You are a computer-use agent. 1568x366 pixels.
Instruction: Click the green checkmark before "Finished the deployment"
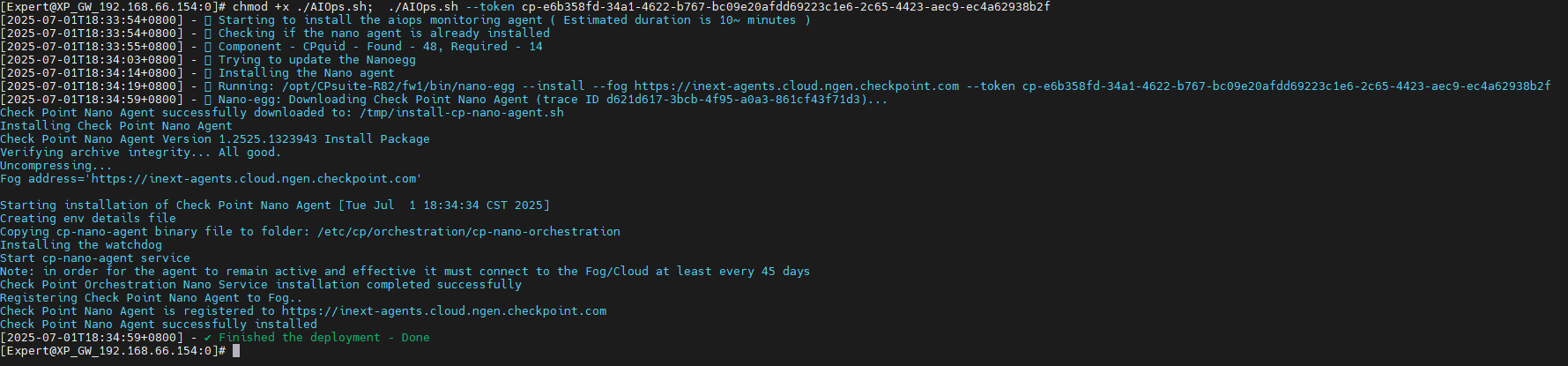208,338
